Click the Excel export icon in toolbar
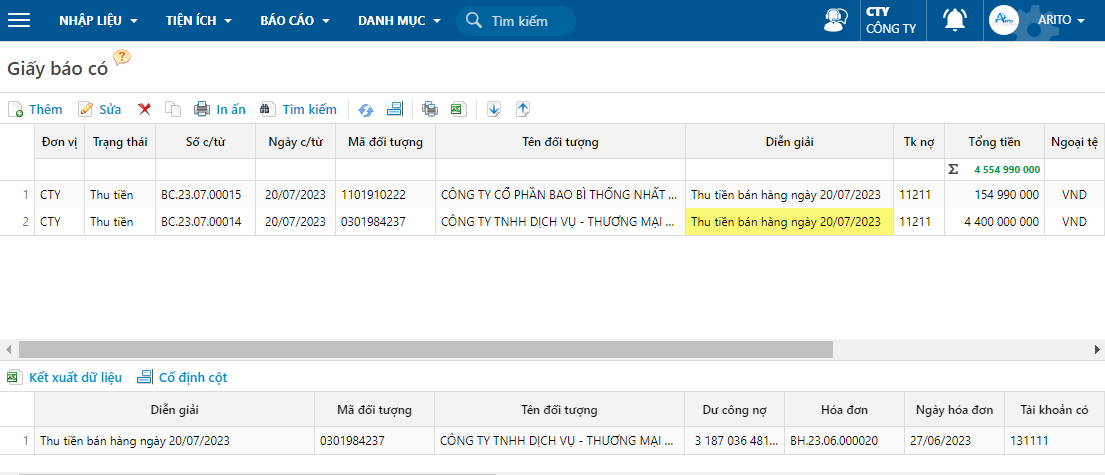This screenshot has height=475, width=1105. tap(457, 109)
